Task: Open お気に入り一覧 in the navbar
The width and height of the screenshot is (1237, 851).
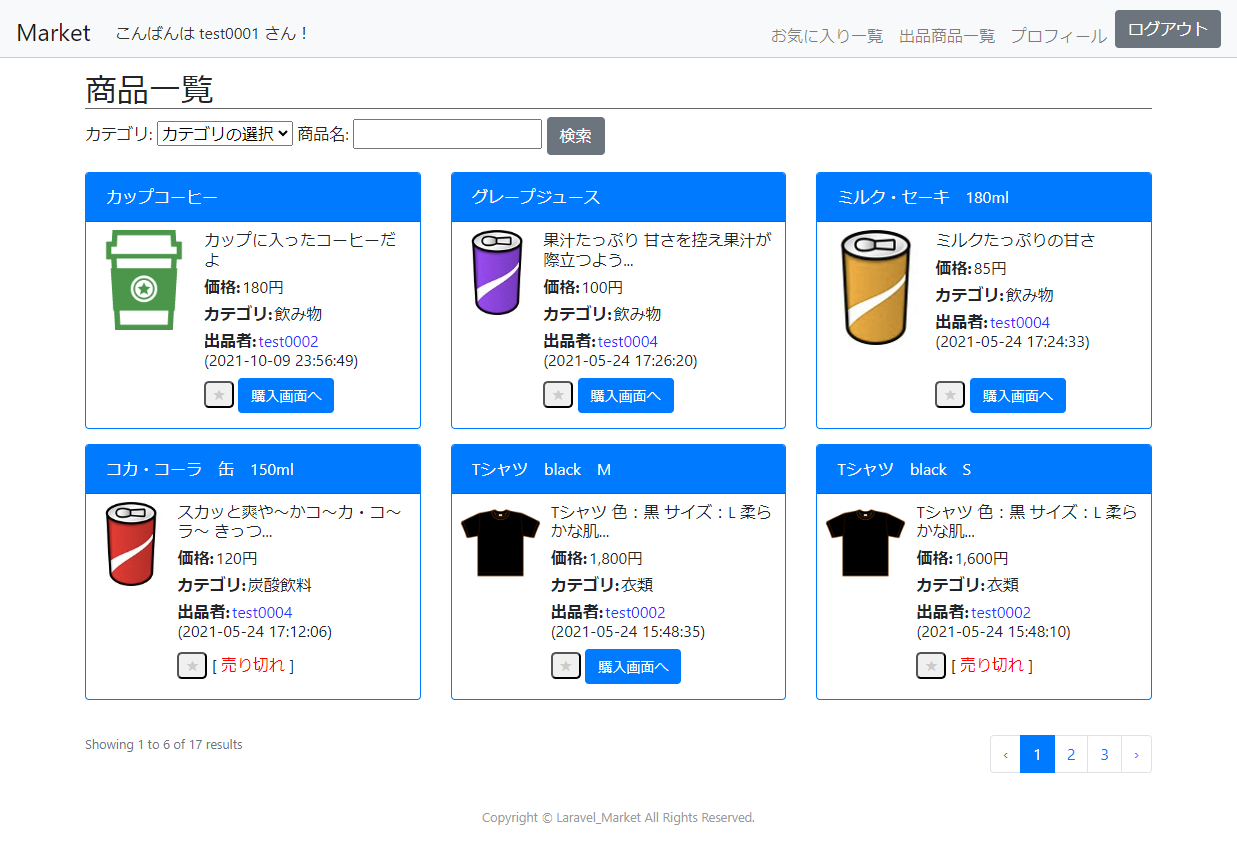Action: click(x=827, y=36)
